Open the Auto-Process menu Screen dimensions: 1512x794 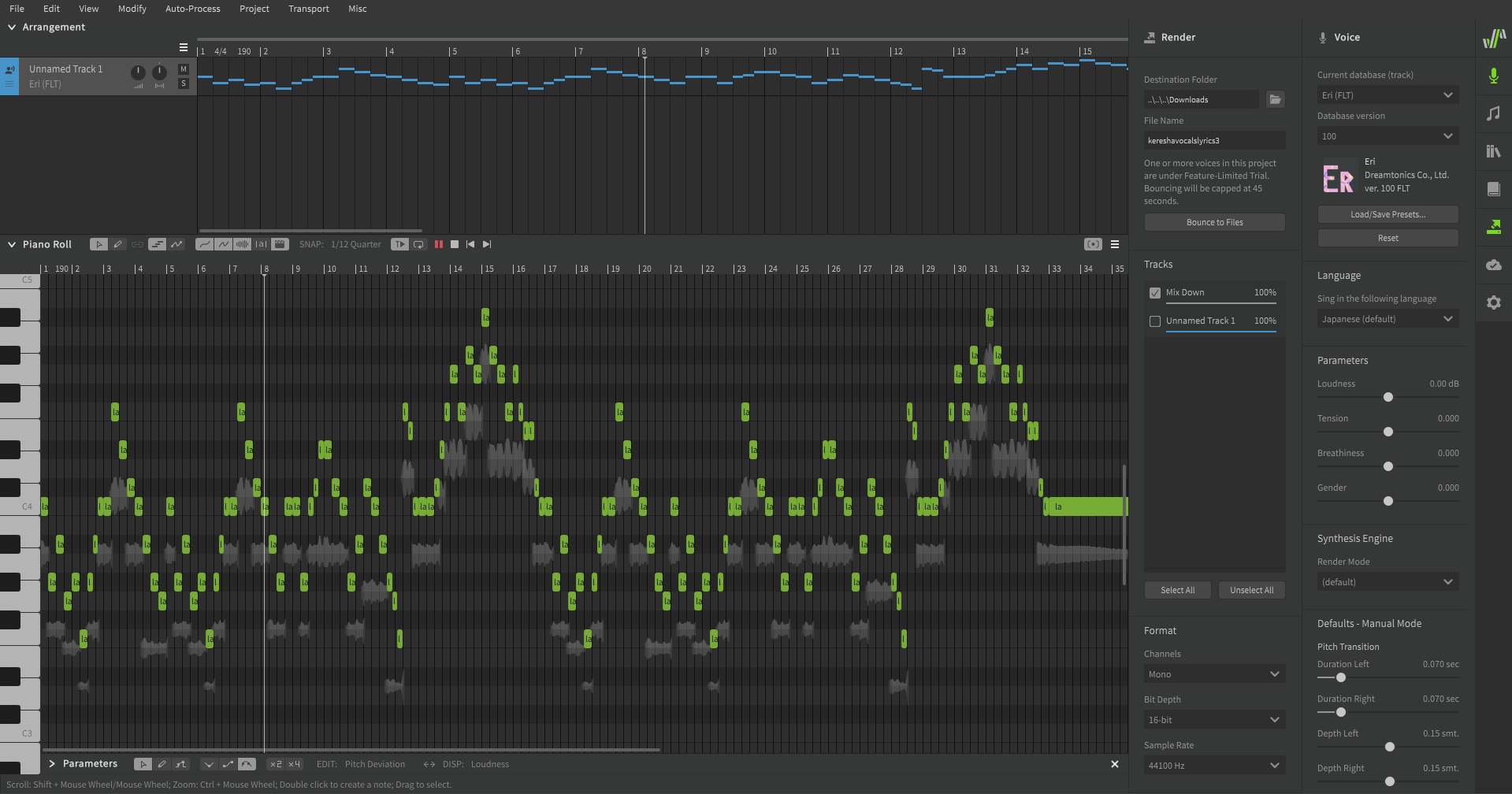click(x=192, y=9)
